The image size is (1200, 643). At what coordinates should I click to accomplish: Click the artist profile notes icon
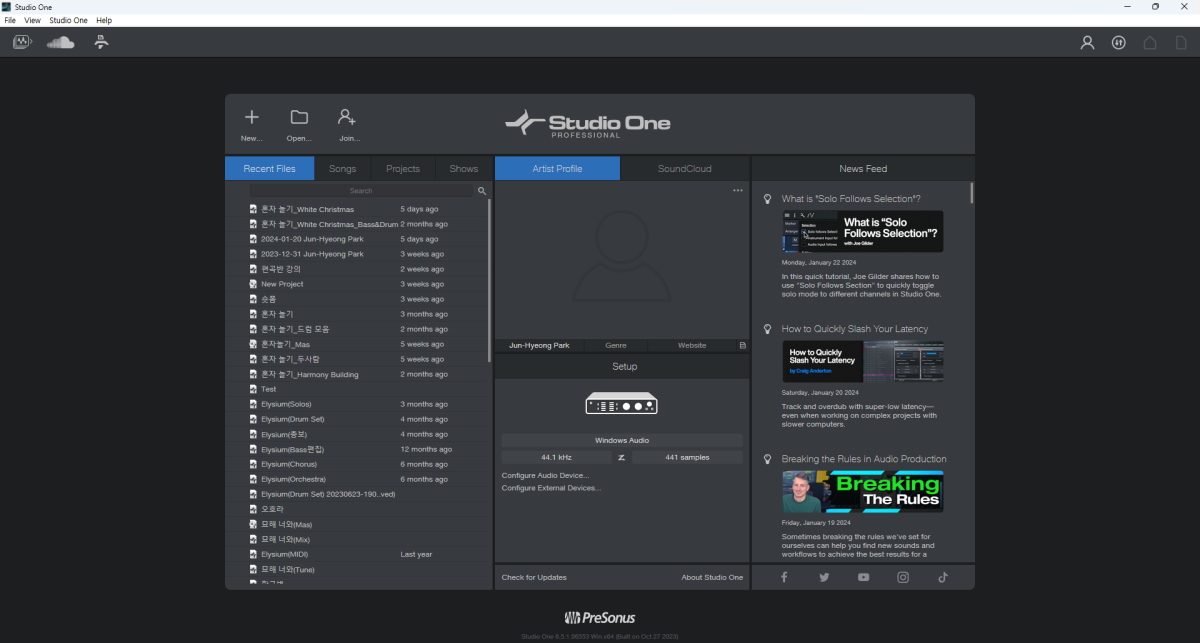(x=743, y=345)
